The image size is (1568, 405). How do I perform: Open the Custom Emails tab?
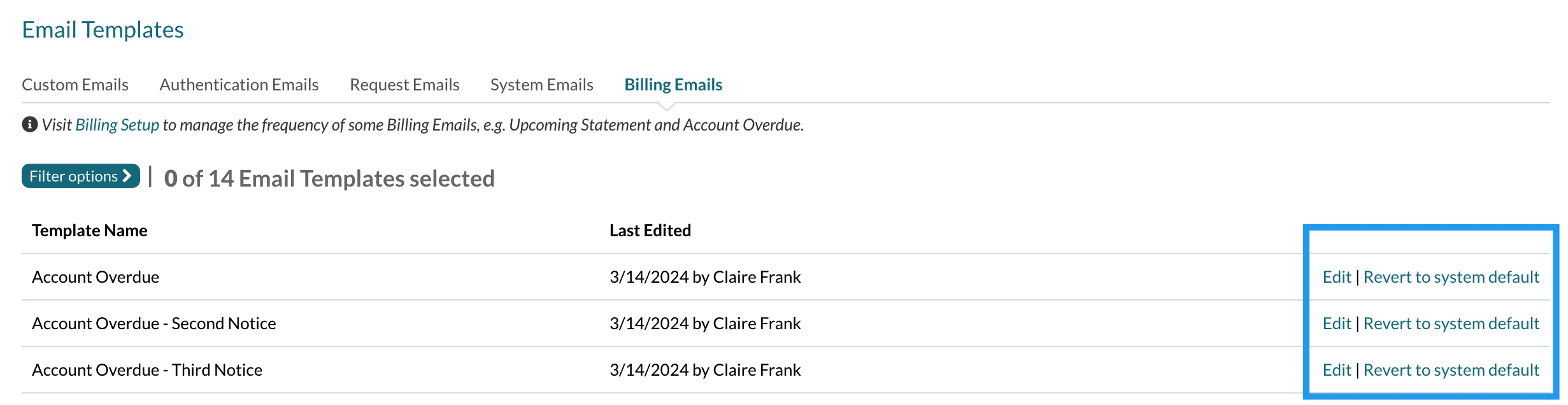[75, 85]
